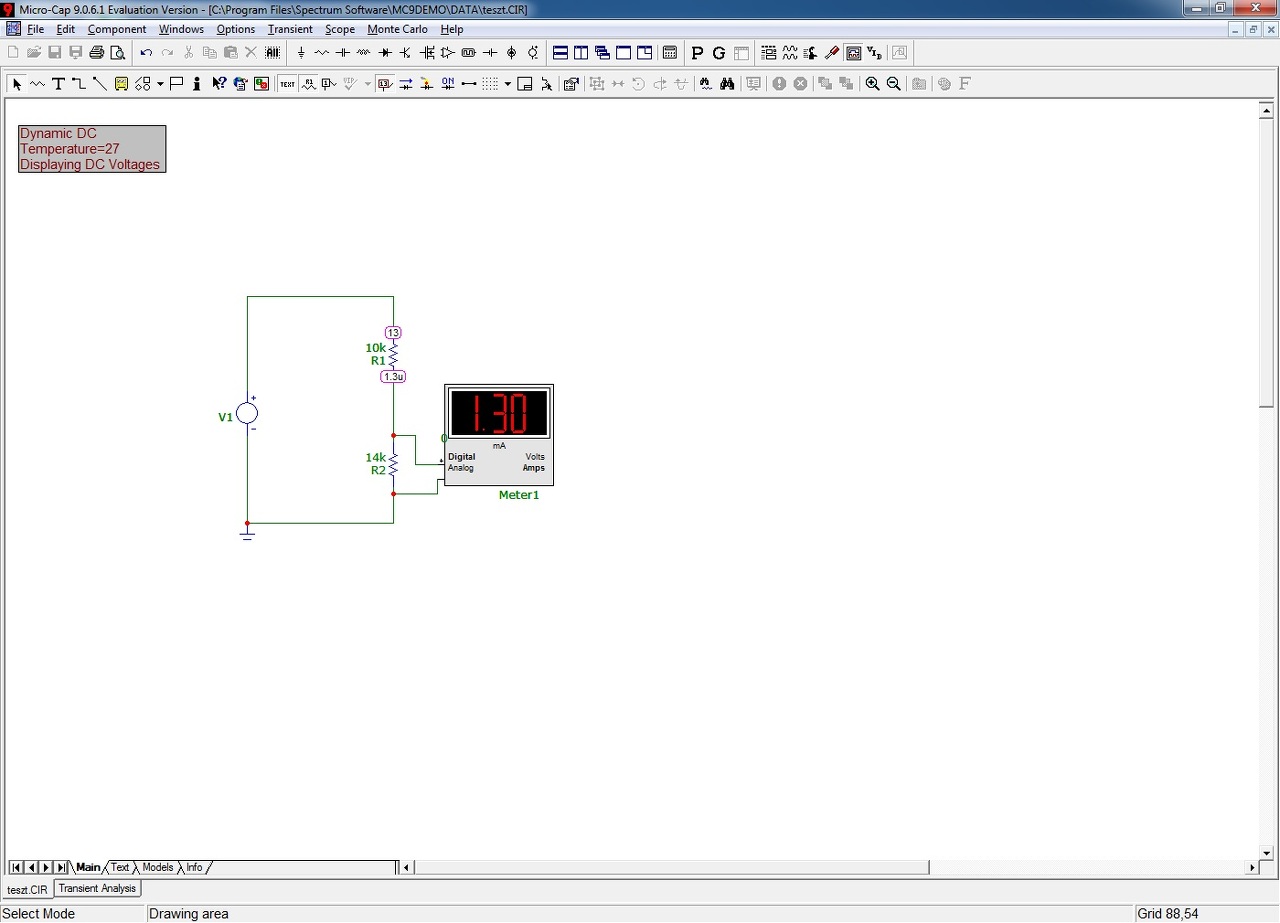The width and height of the screenshot is (1280, 923).
Task: Select the R1 resistor label
Action: (378, 361)
